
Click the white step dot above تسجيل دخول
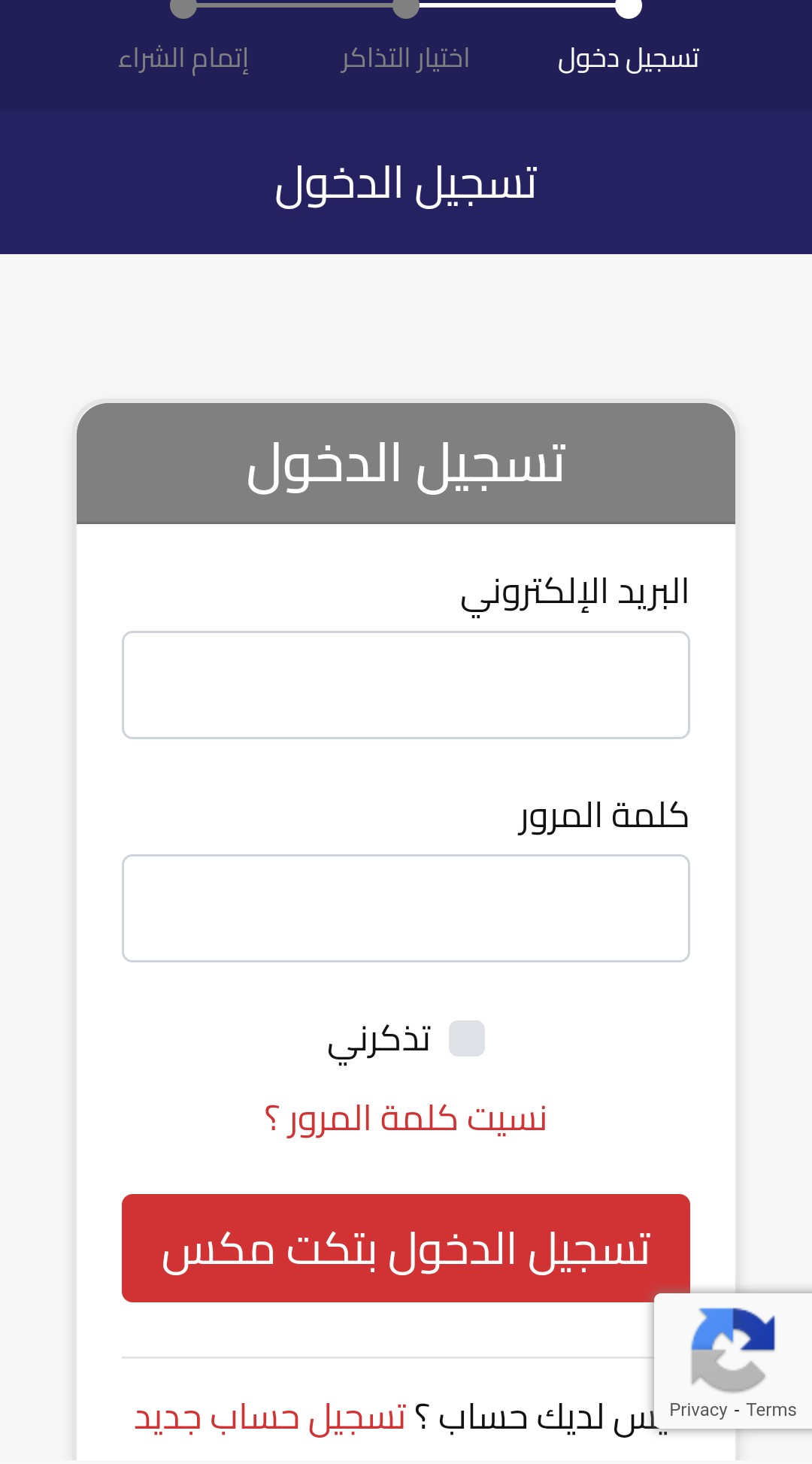(629, 7)
